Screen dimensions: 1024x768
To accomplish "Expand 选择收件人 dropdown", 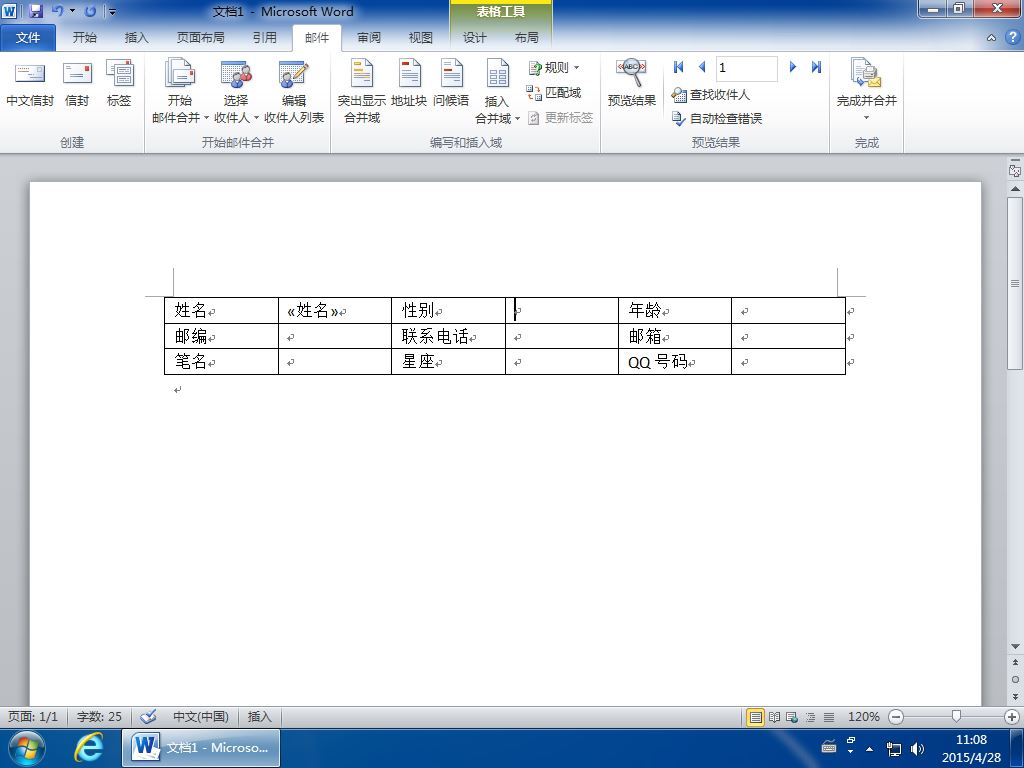I will click(x=236, y=91).
